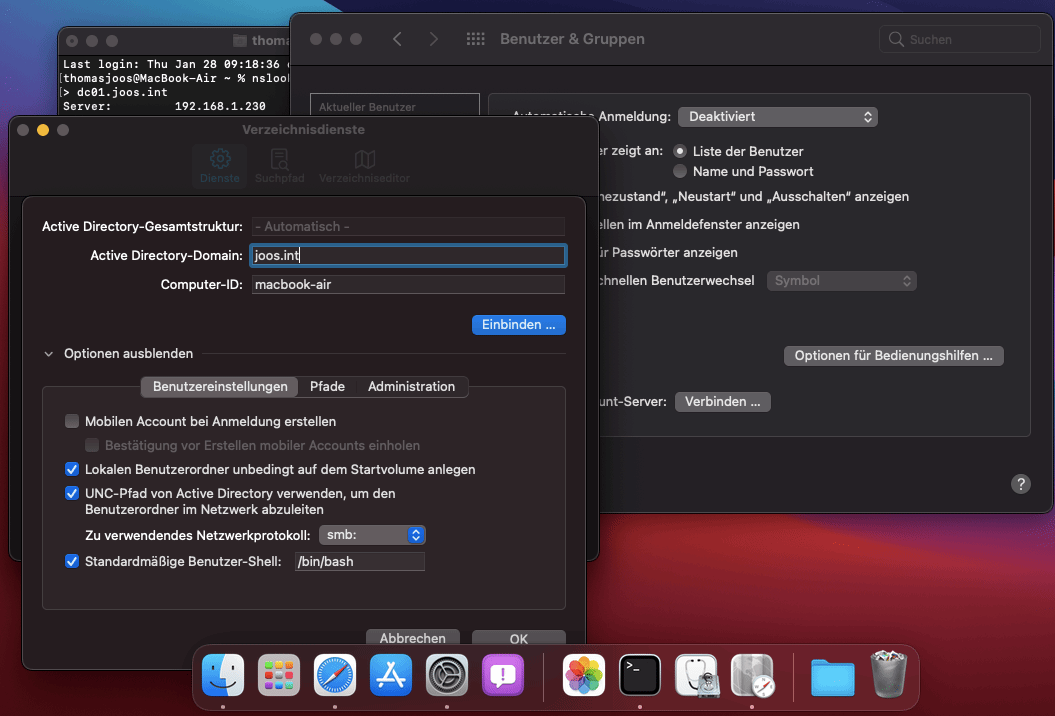Open the Automatische Anmeldung Deaktiviert dropdown
The height and width of the screenshot is (716, 1055).
[777, 117]
